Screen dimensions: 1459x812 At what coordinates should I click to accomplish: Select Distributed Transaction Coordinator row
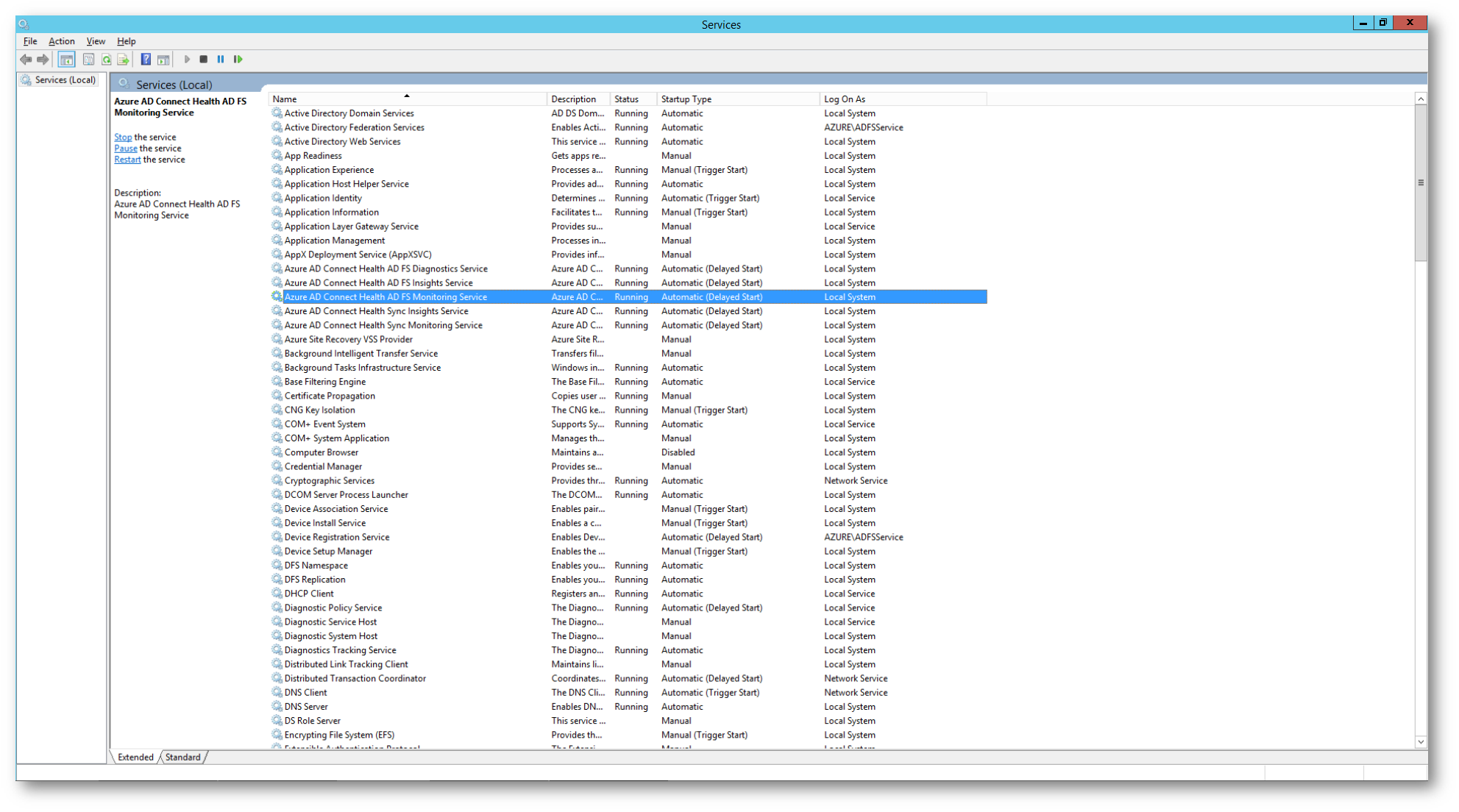click(x=628, y=678)
